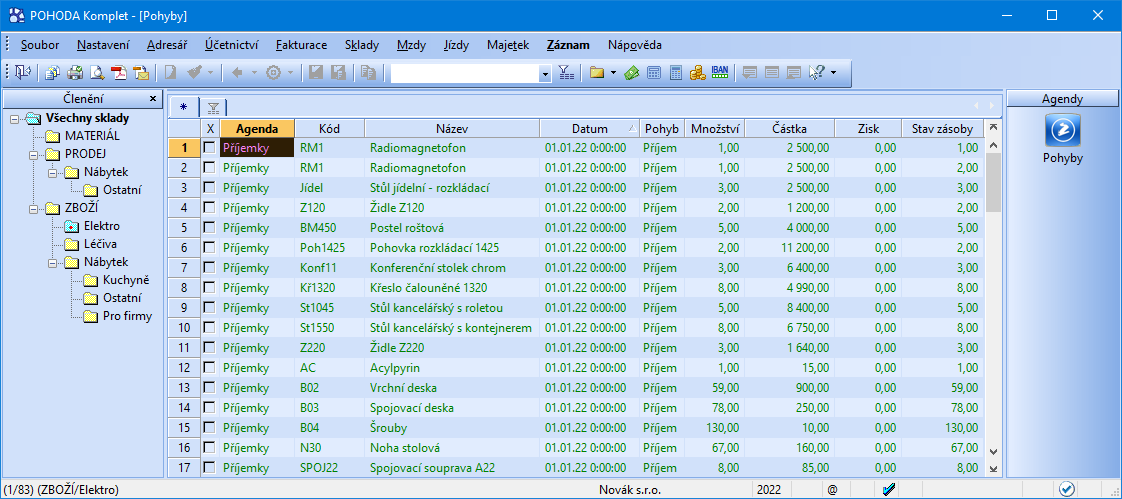The width and height of the screenshot is (1122, 499).
Task: Tick checkbox for Spojovací souprava A22 row
Action: (209, 467)
